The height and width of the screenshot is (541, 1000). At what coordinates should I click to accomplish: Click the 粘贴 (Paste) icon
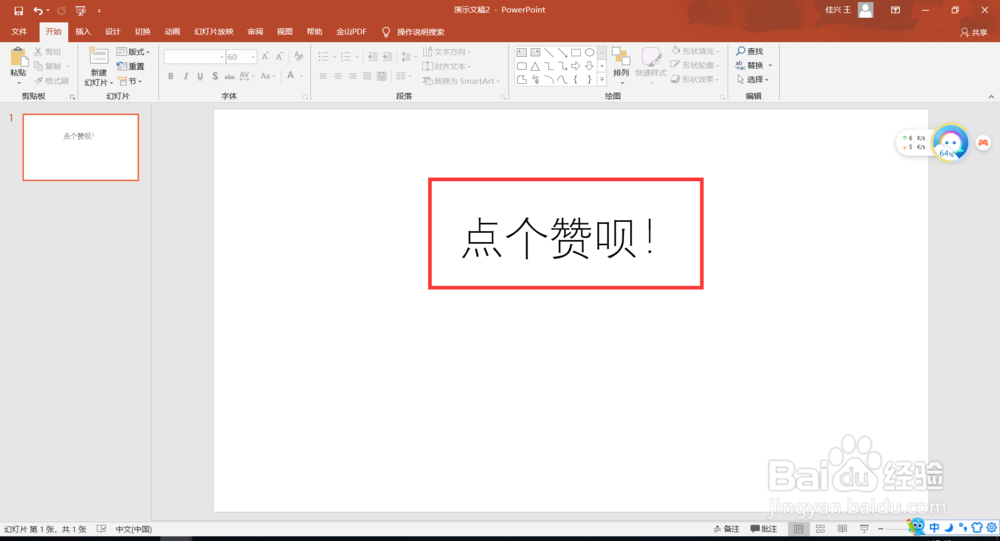[x=18, y=57]
